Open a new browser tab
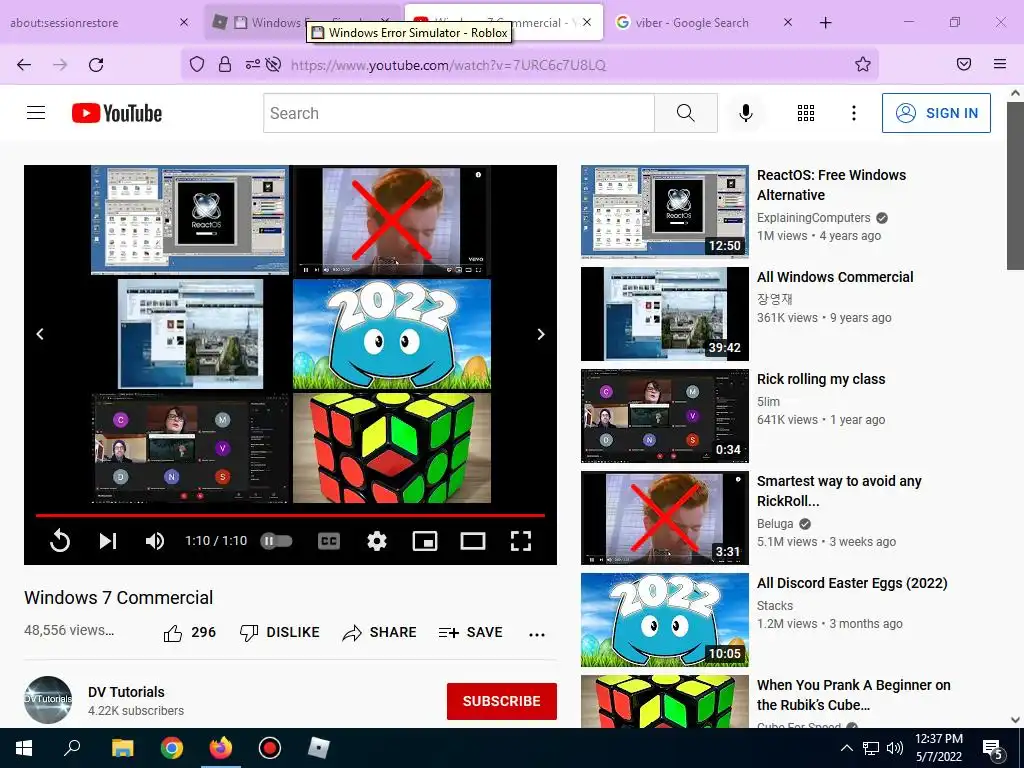 tap(825, 22)
